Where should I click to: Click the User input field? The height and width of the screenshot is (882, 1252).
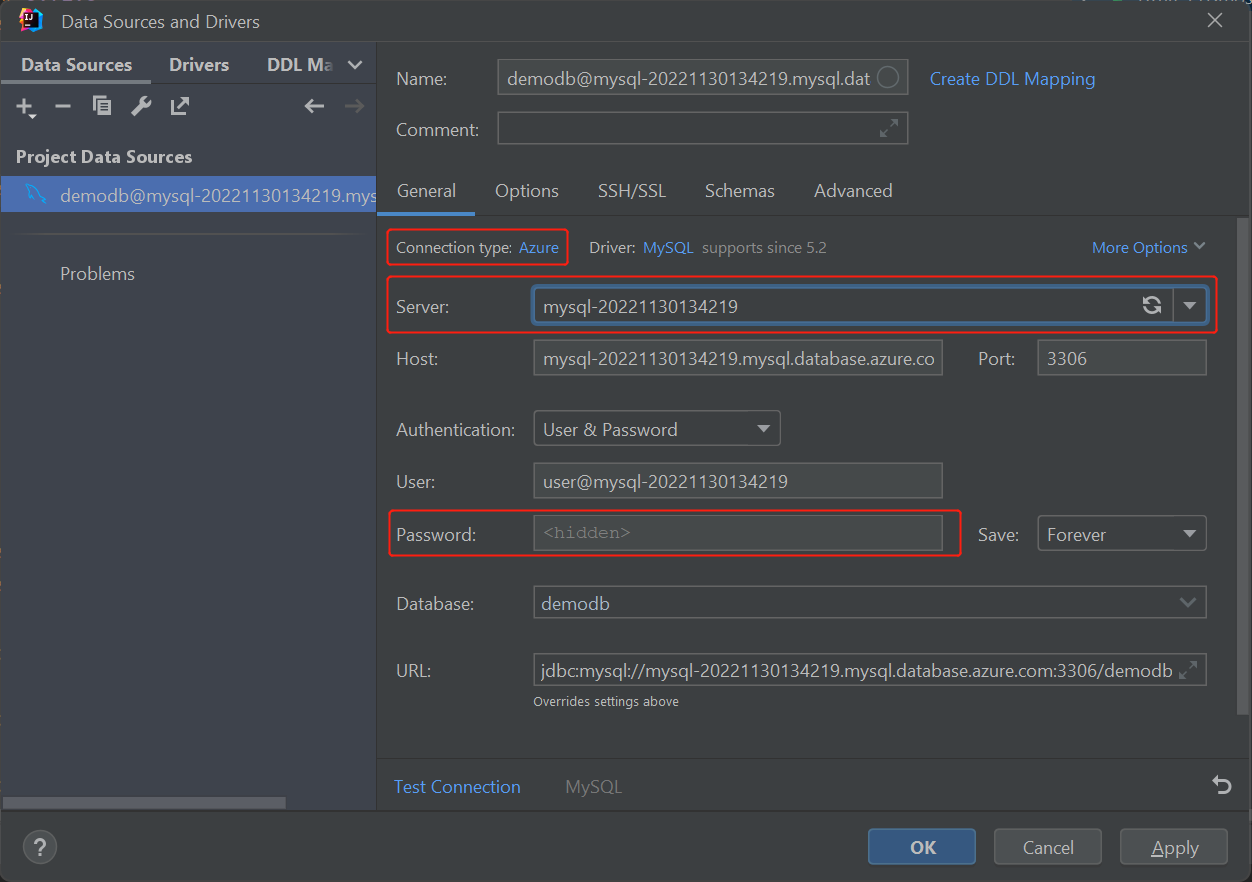(x=738, y=481)
